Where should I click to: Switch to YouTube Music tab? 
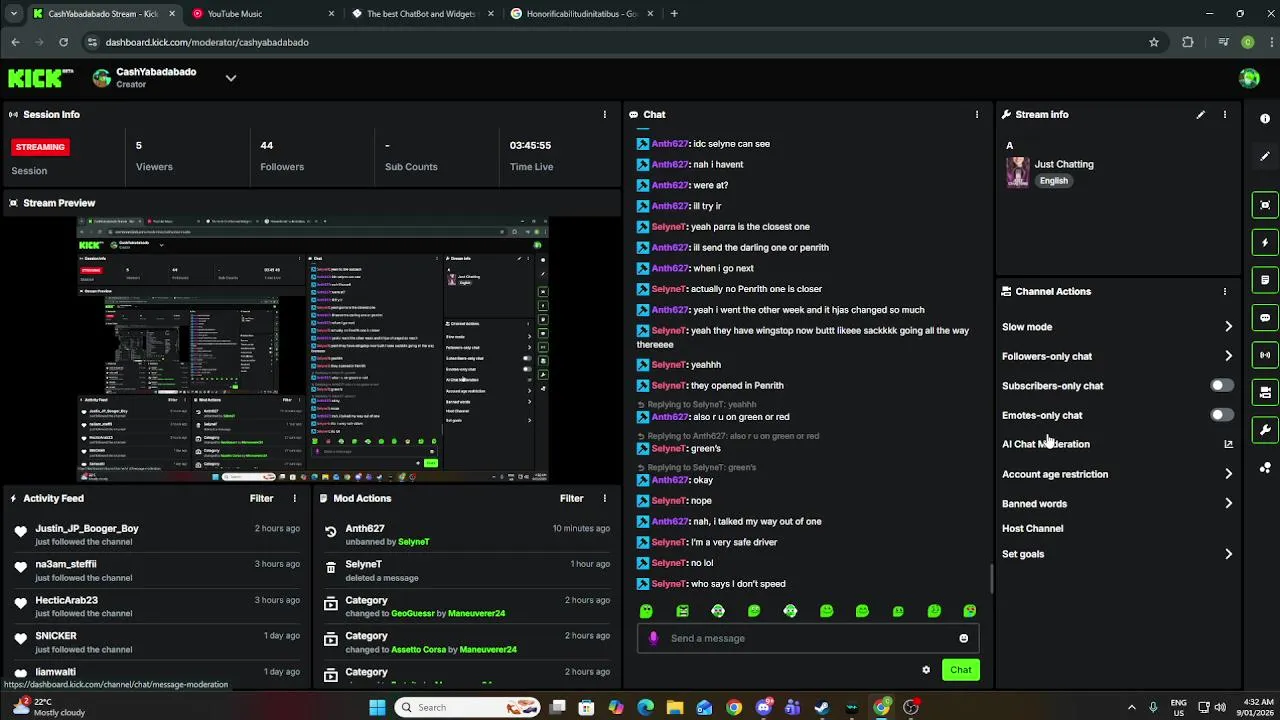click(263, 14)
